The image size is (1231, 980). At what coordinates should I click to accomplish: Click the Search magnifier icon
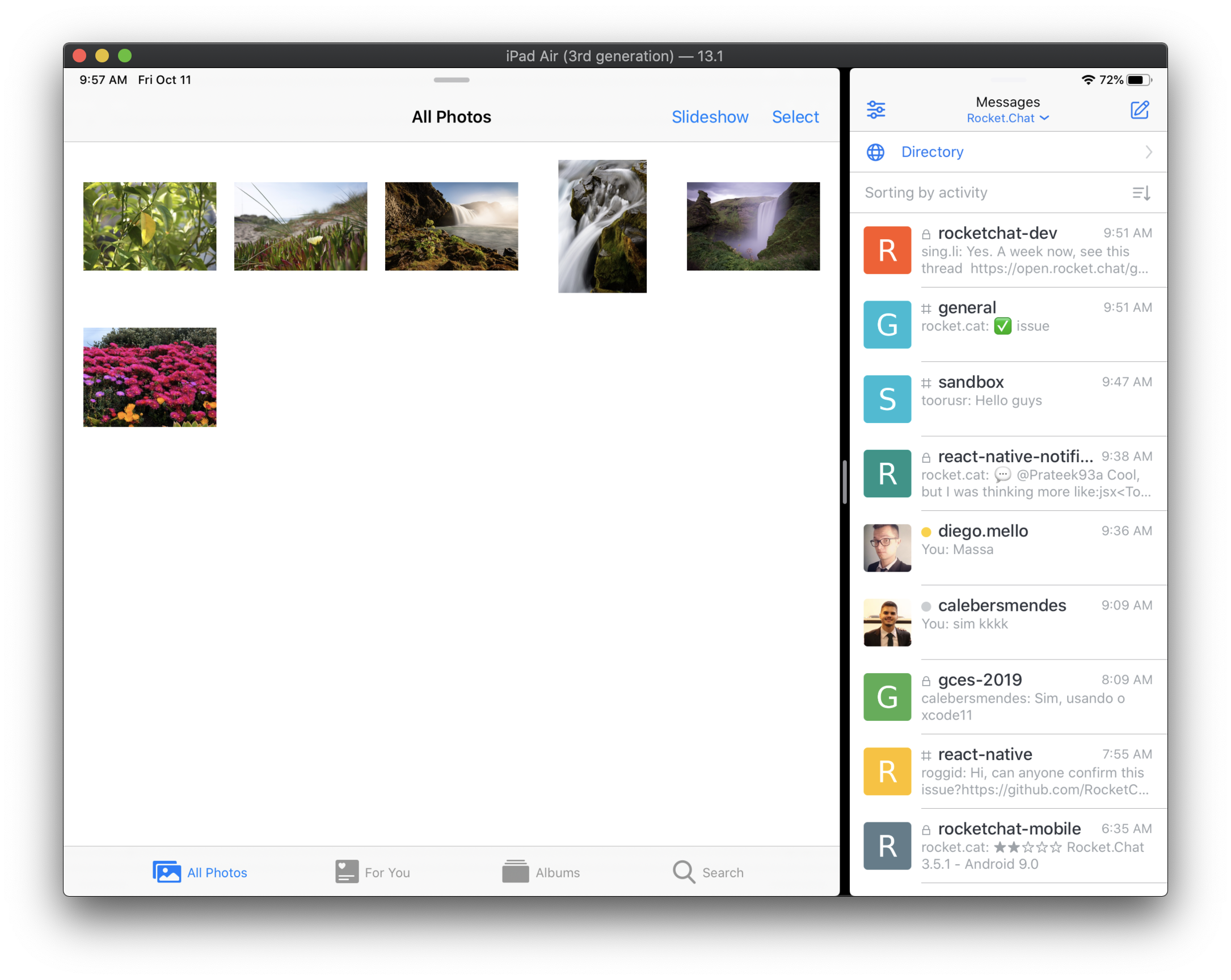click(x=683, y=872)
